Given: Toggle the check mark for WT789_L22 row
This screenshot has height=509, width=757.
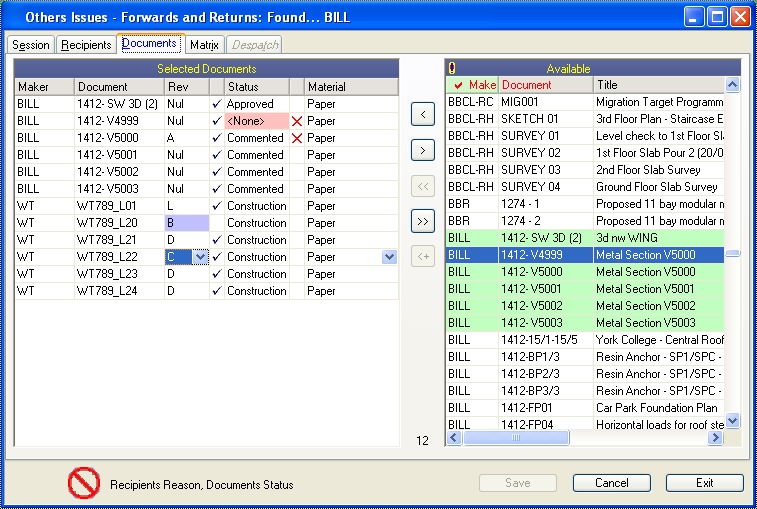Looking at the screenshot, I should coord(217,256).
